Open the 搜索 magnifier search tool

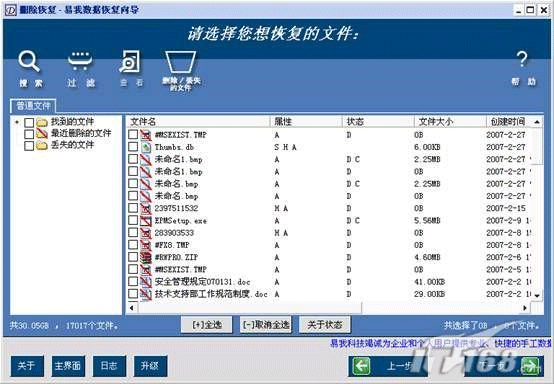29,62
